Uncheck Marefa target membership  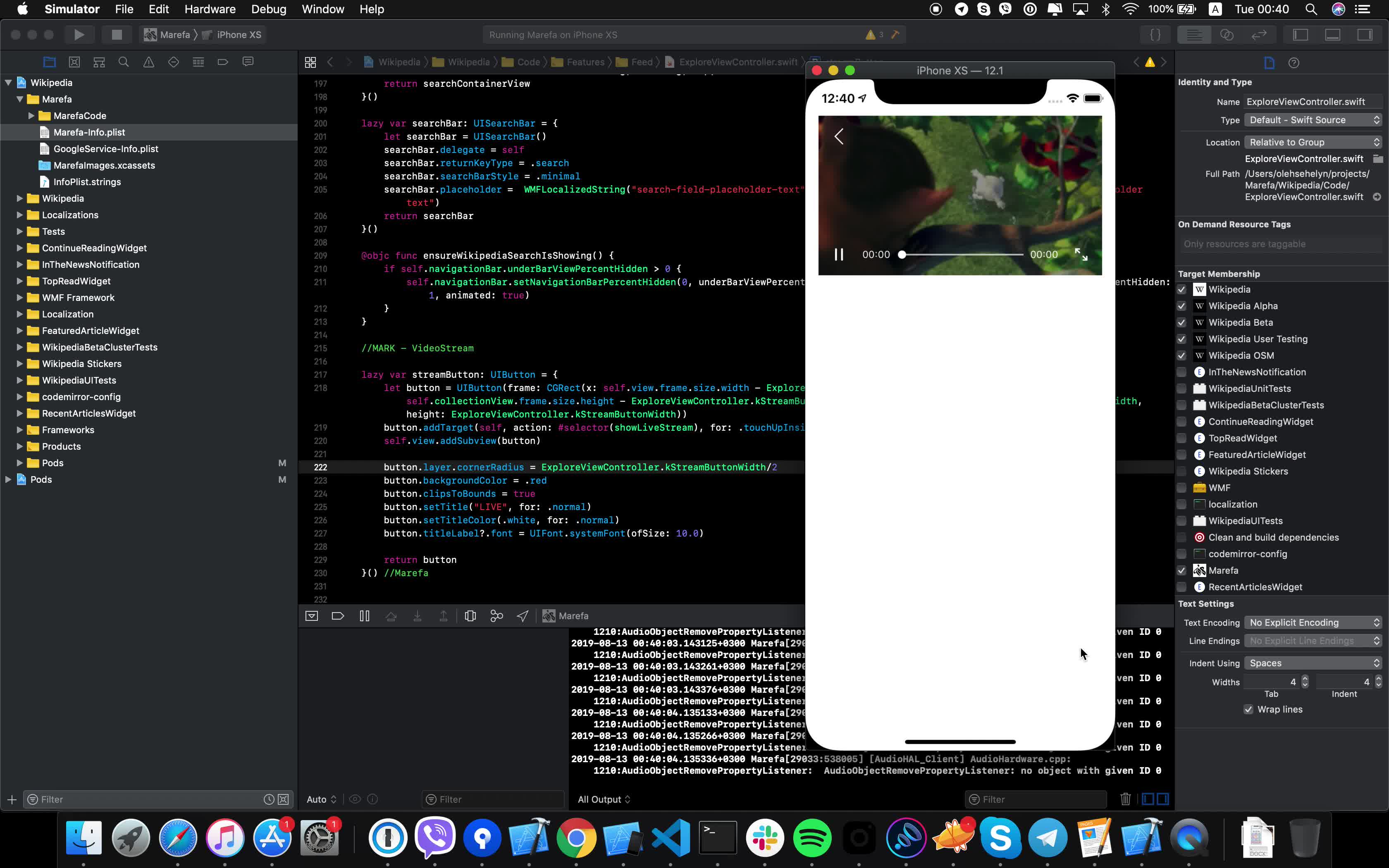tap(1181, 571)
